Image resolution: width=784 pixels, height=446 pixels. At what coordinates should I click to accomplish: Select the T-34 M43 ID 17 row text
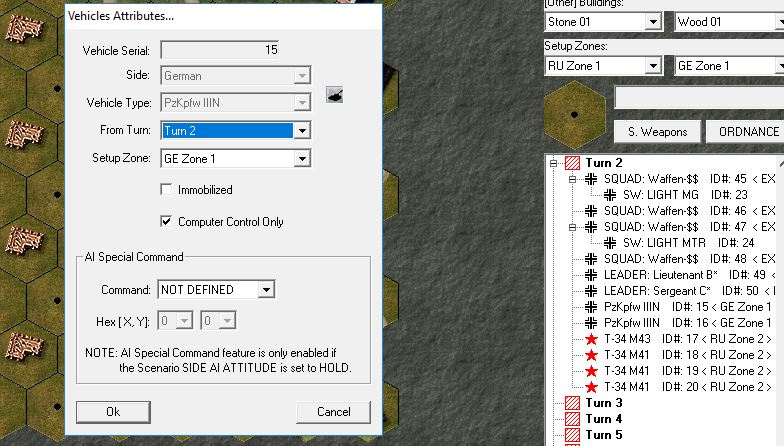(x=688, y=339)
